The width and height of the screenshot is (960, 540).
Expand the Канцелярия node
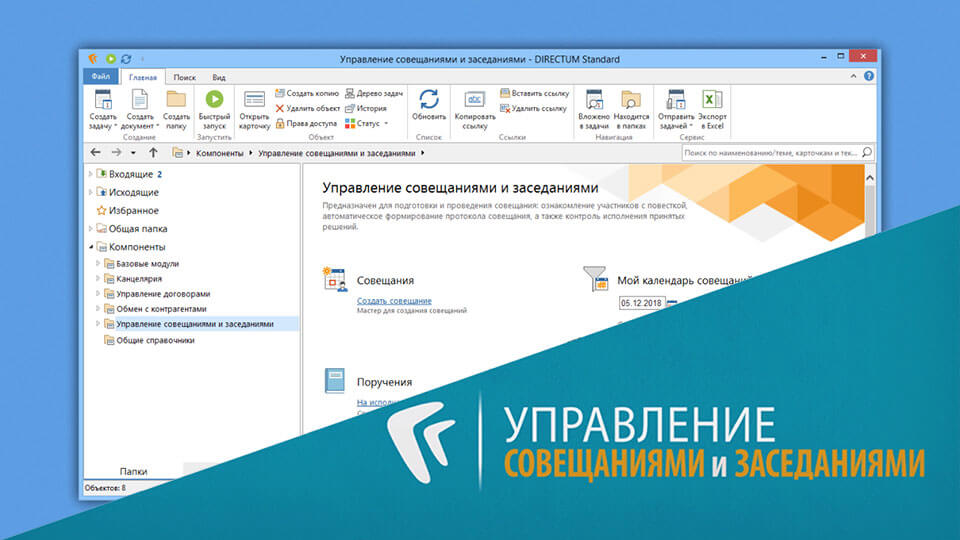[x=98, y=279]
